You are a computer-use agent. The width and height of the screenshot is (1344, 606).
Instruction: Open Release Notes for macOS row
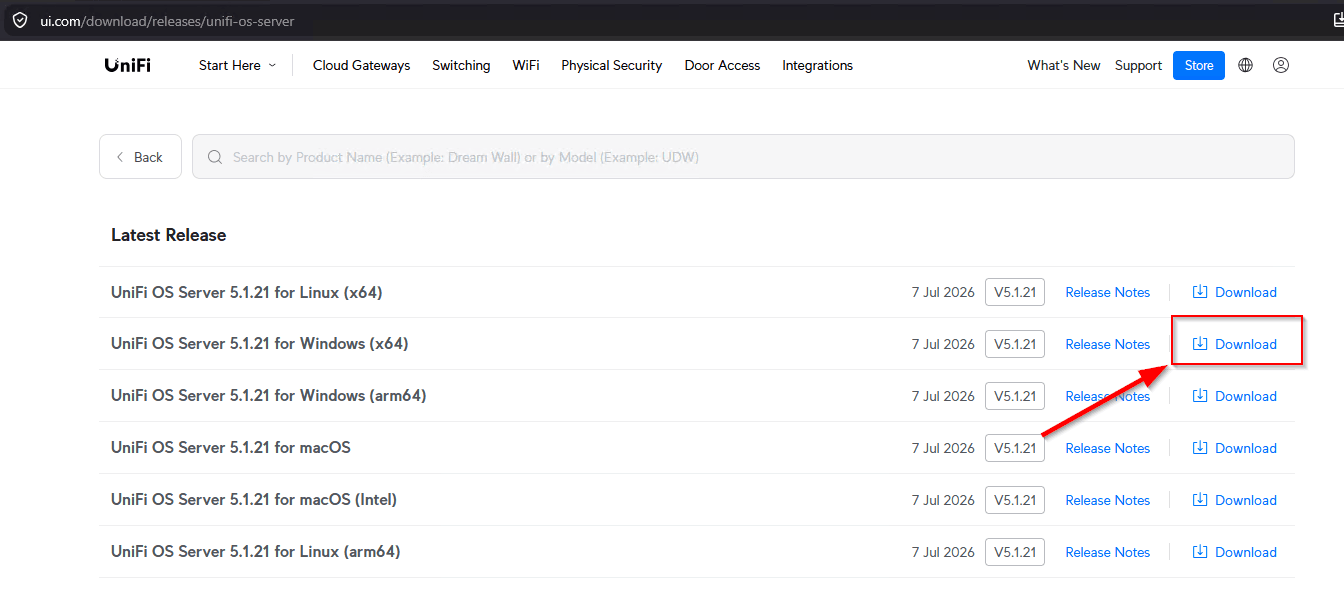coord(1108,448)
